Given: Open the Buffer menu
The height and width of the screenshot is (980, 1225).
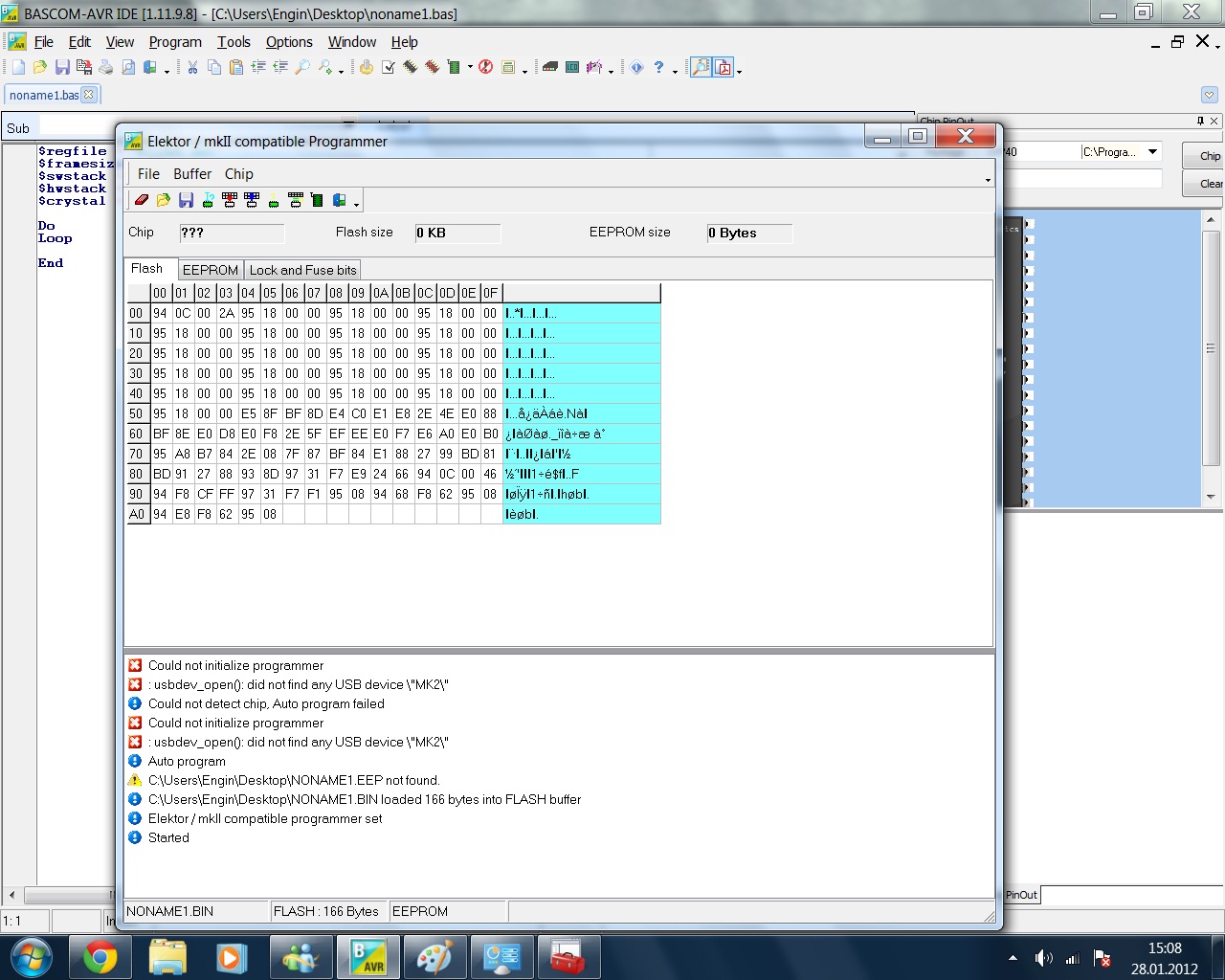Looking at the screenshot, I should coord(192,174).
